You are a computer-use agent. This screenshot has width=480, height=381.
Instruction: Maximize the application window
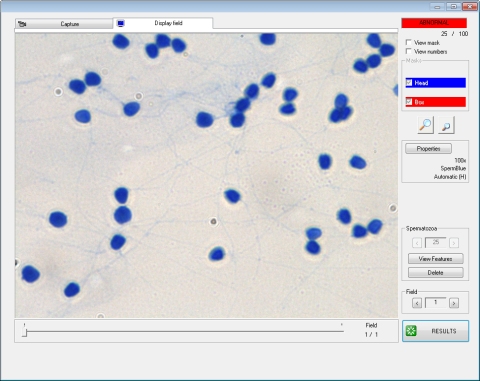pyautogui.click(x=454, y=6)
